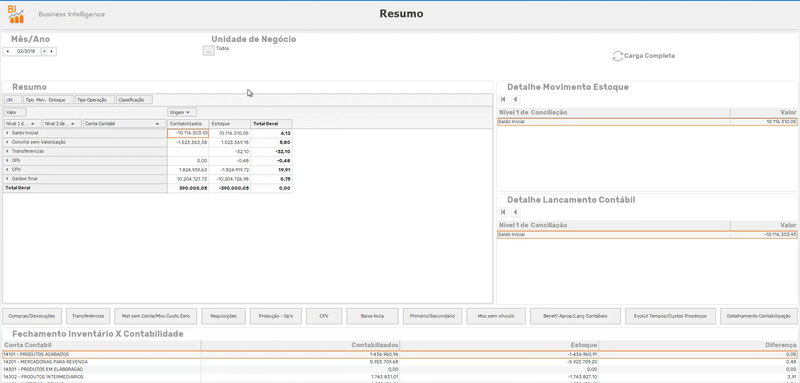
Task: Select the 14301 - PRODUTOS EM ELABORACAO row
Action: coord(399,369)
